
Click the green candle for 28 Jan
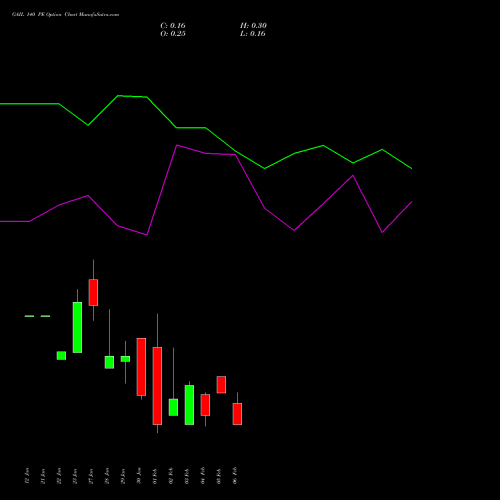[109, 362]
